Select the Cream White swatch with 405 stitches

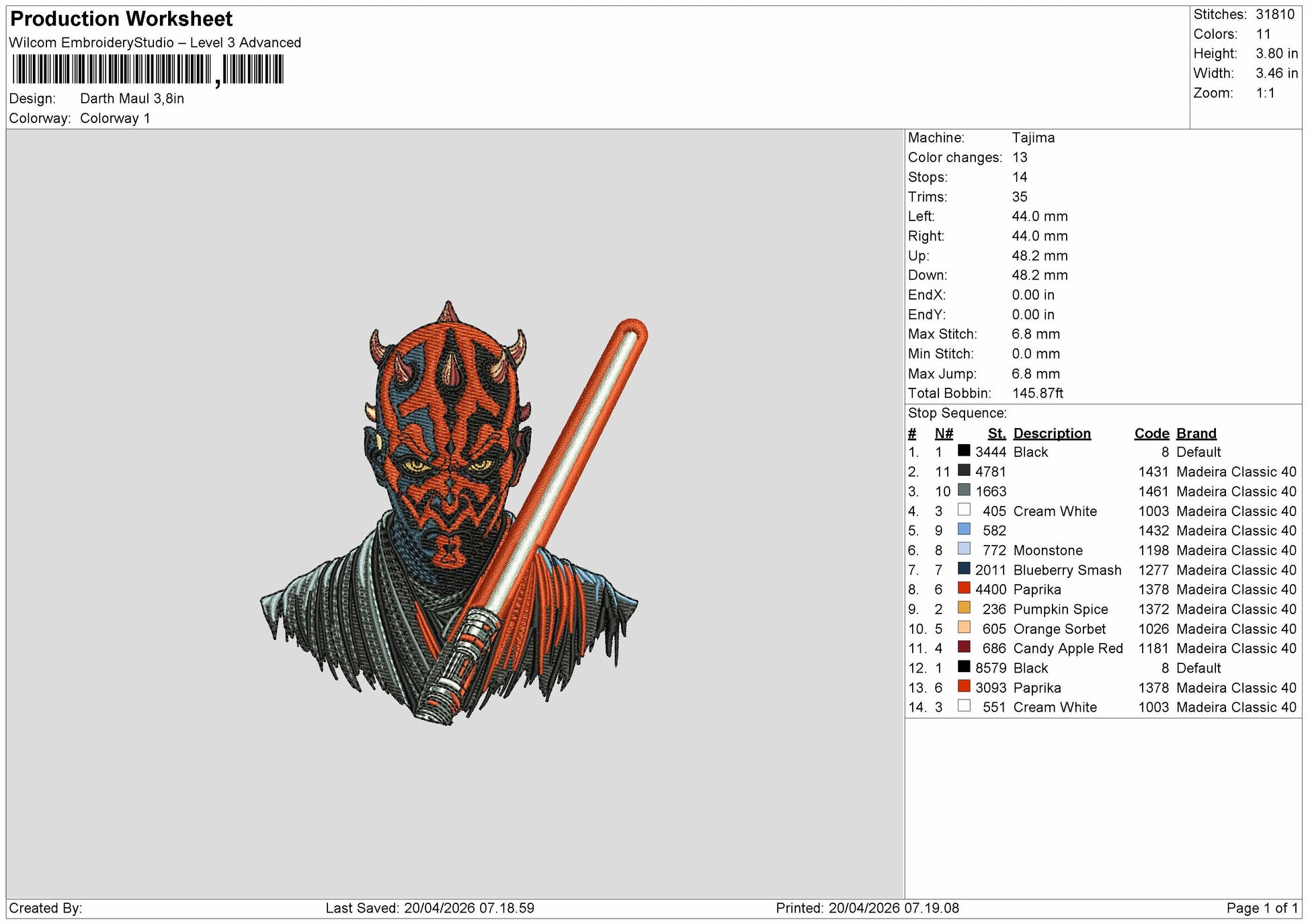964,510
